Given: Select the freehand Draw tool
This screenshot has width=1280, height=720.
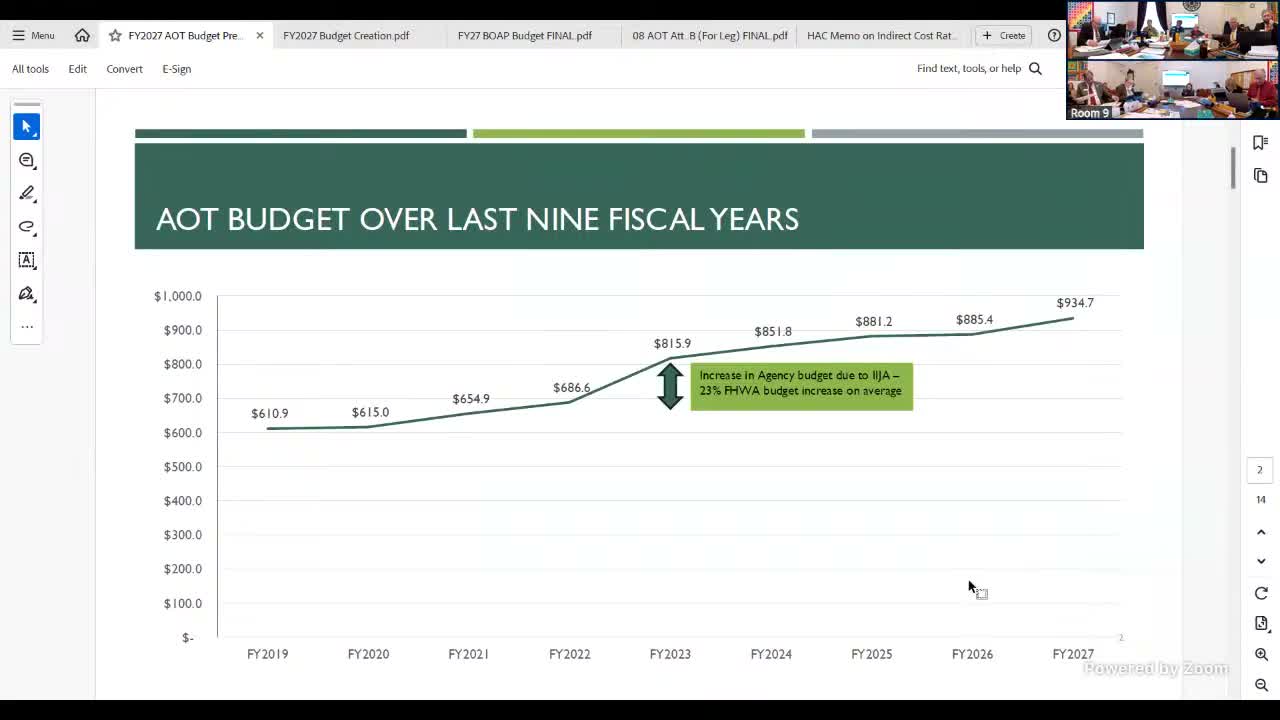Looking at the screenshot, I should click(x=27, y=227).
